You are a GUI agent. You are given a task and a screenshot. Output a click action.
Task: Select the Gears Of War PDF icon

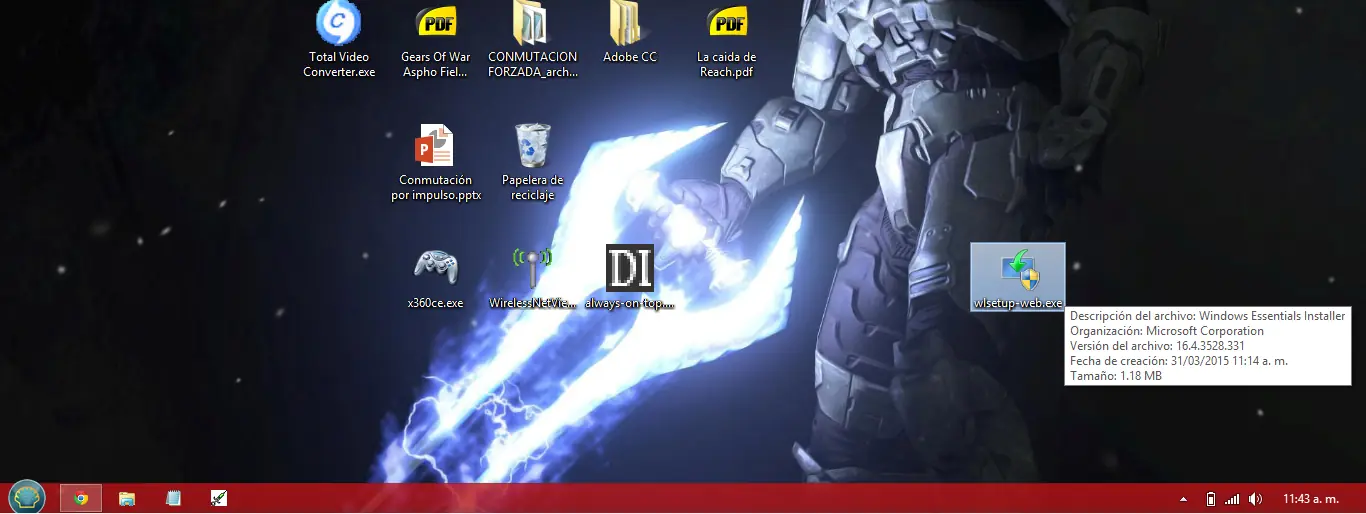(x=436, y=24)
